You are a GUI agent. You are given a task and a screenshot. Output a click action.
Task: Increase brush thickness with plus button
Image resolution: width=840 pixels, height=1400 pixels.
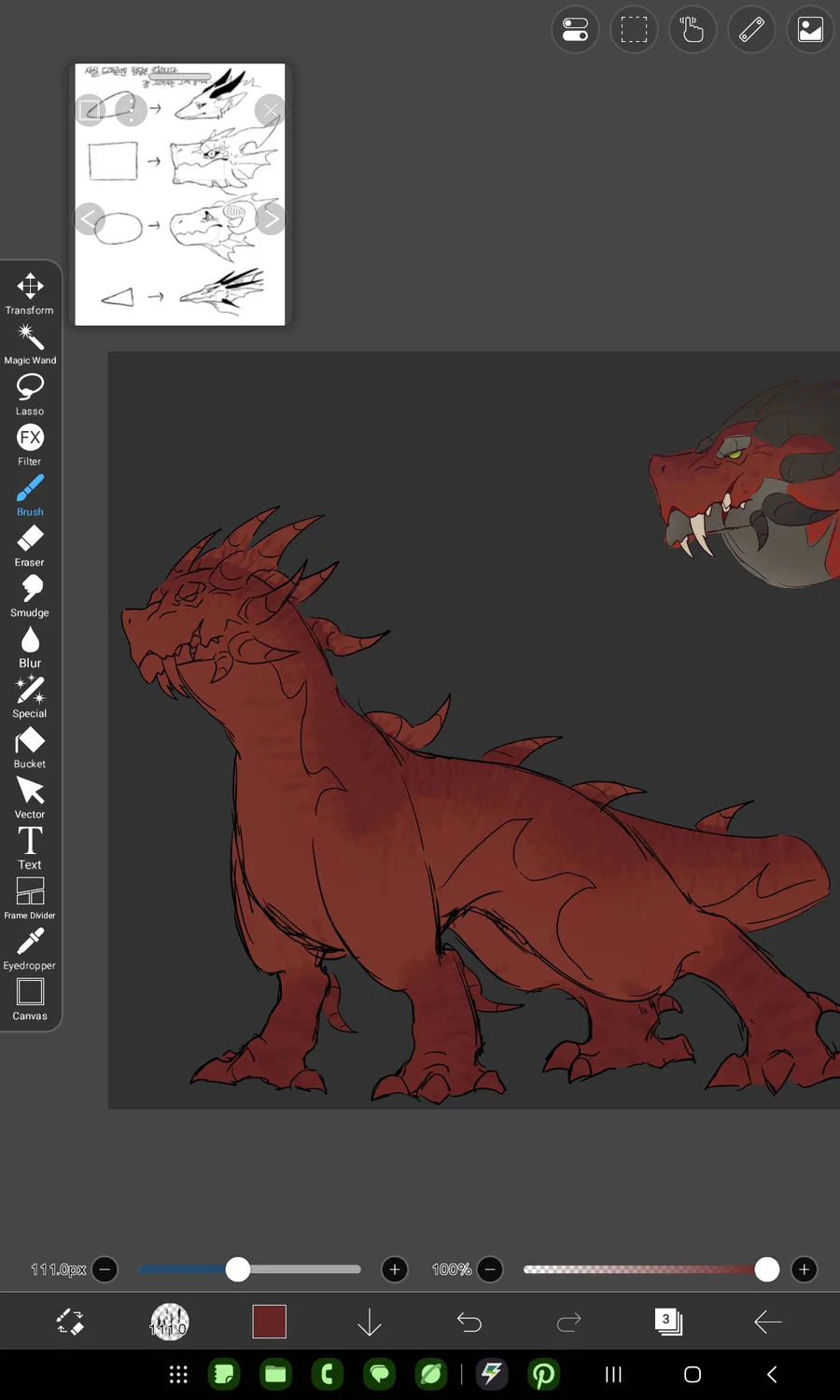tap(395, 1269)
